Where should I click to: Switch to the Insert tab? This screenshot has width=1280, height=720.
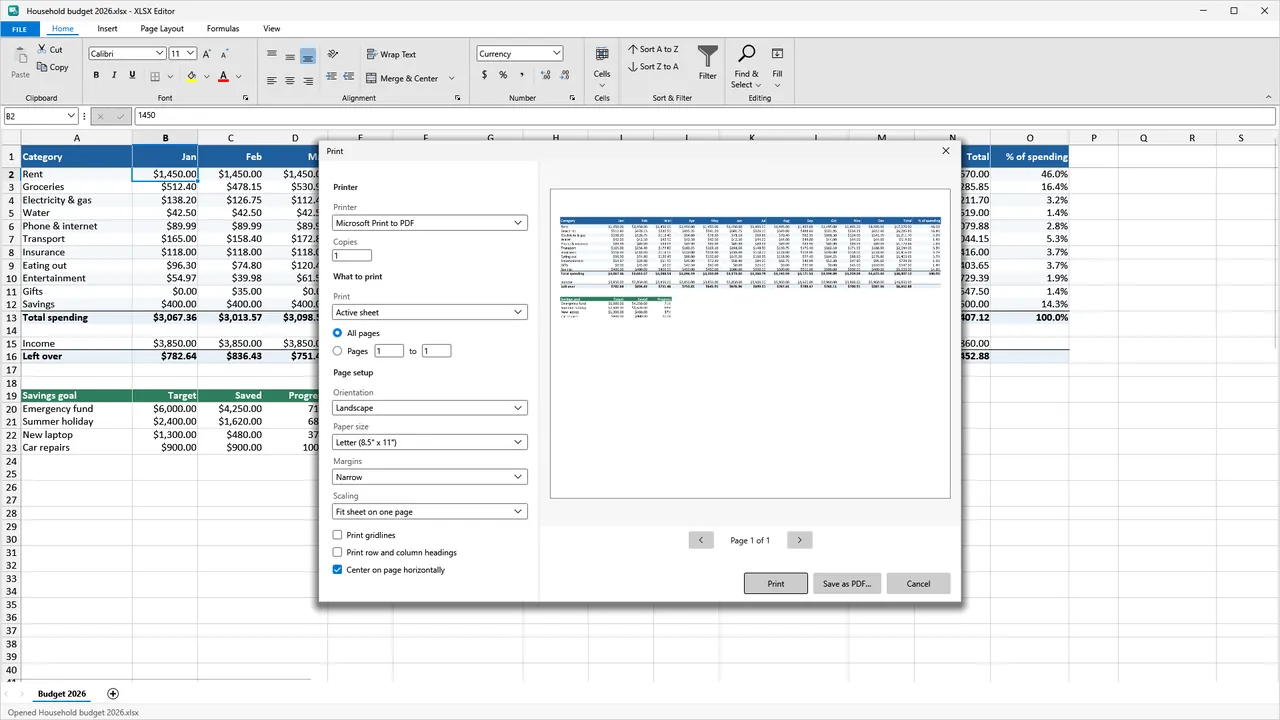[x=107, y=29]
